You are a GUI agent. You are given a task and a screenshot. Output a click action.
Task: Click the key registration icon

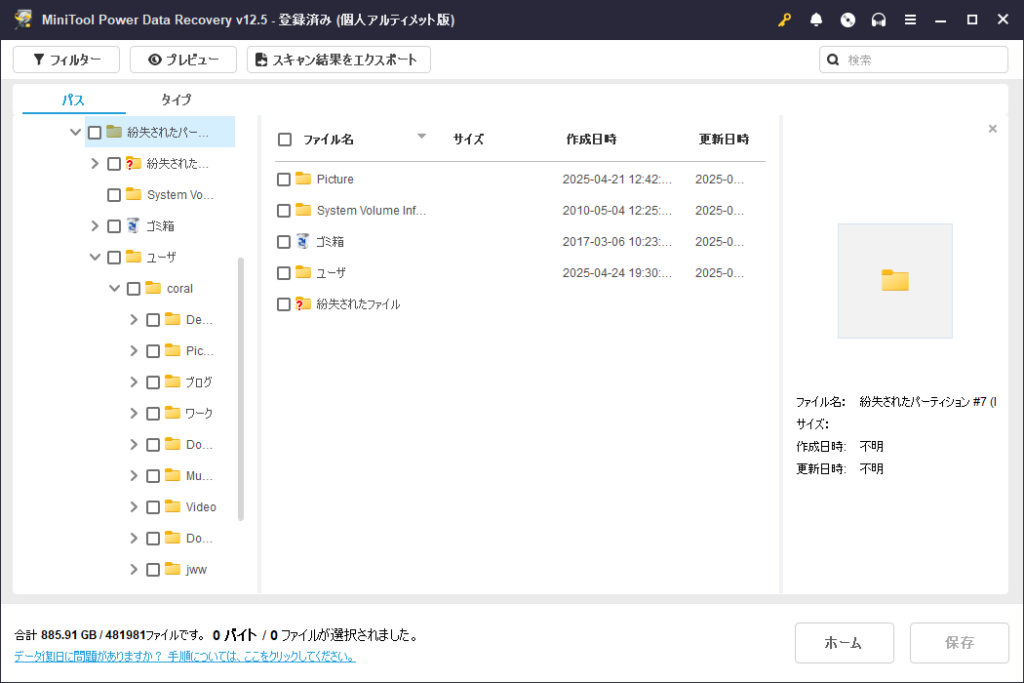pyautogui.click(x=784, y=20)
